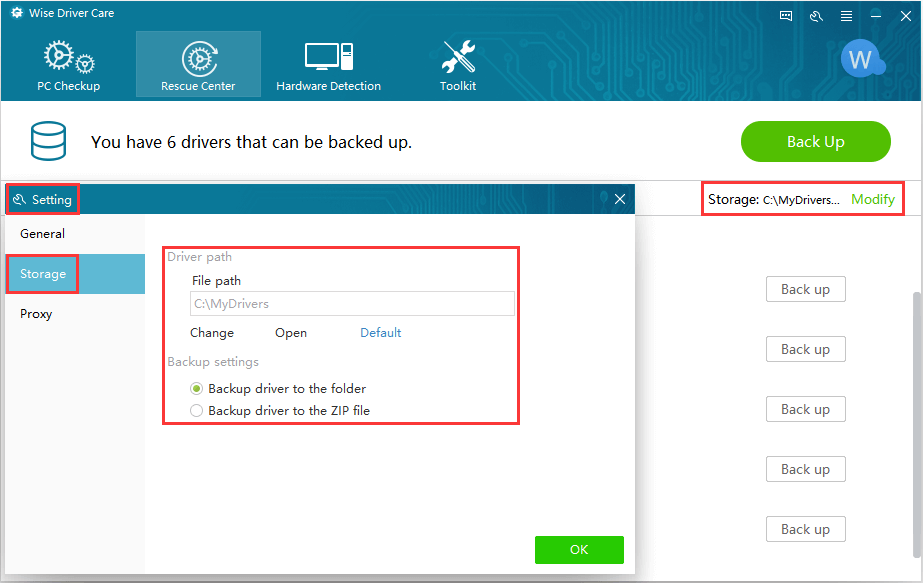Click the W user avatar icon
The width and height of the screenshot is (923, 583).
(x=862, y=59)
